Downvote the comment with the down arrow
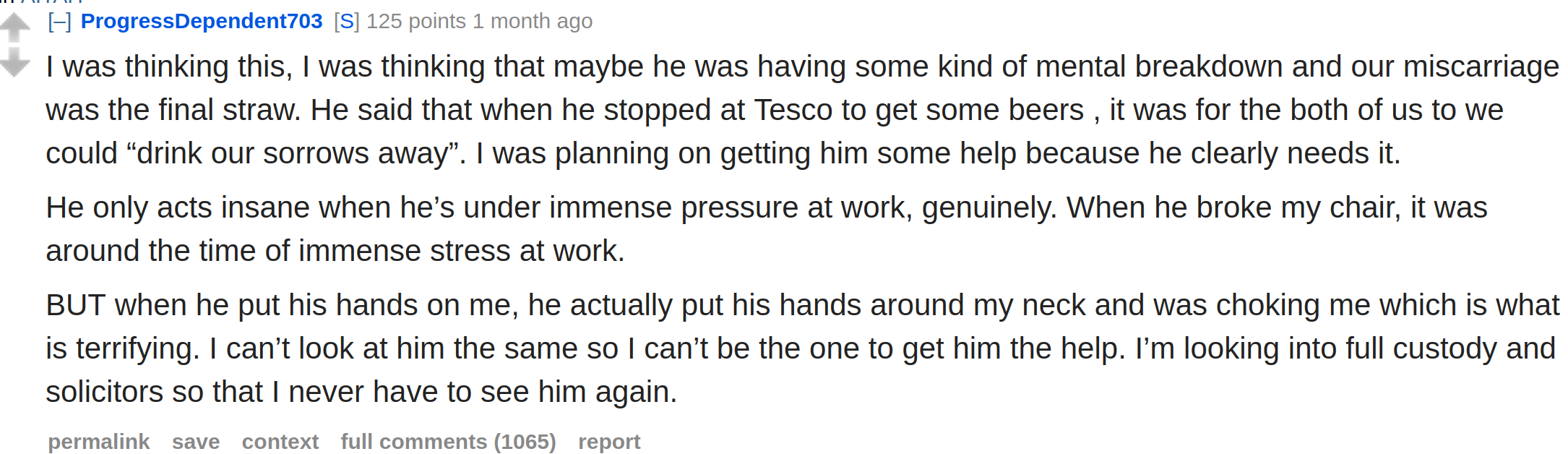 (15, 62)
